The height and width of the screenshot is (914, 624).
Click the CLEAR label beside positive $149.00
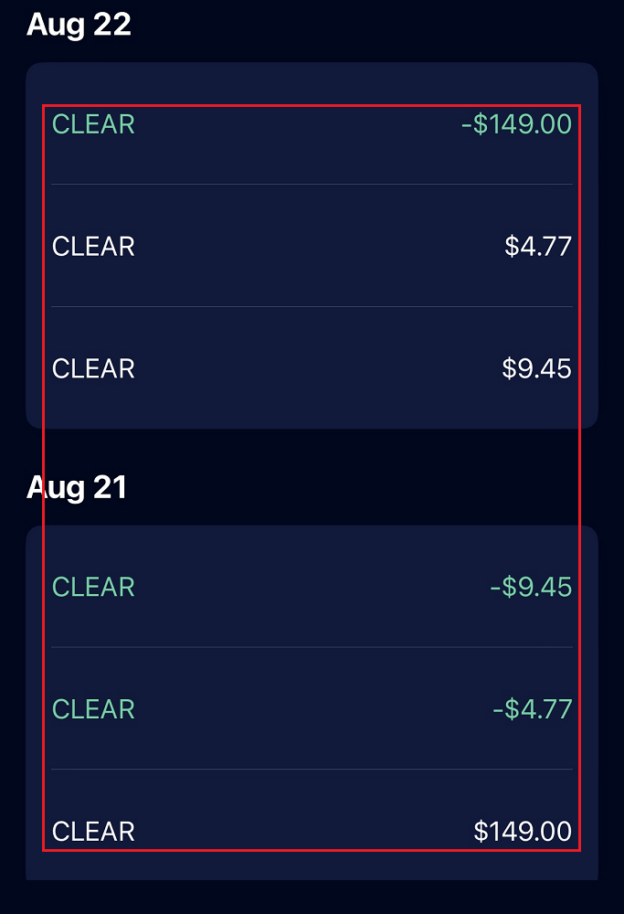93,831
